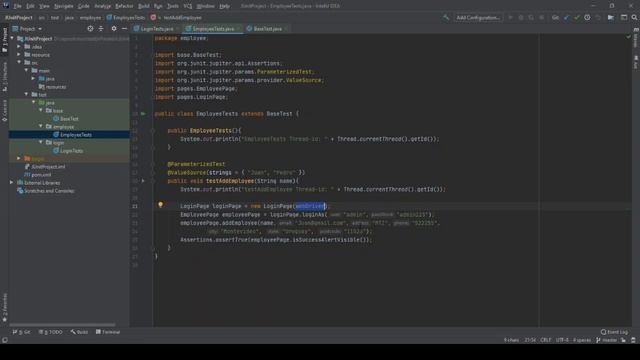Collapse the test folder

coord(27,95)
